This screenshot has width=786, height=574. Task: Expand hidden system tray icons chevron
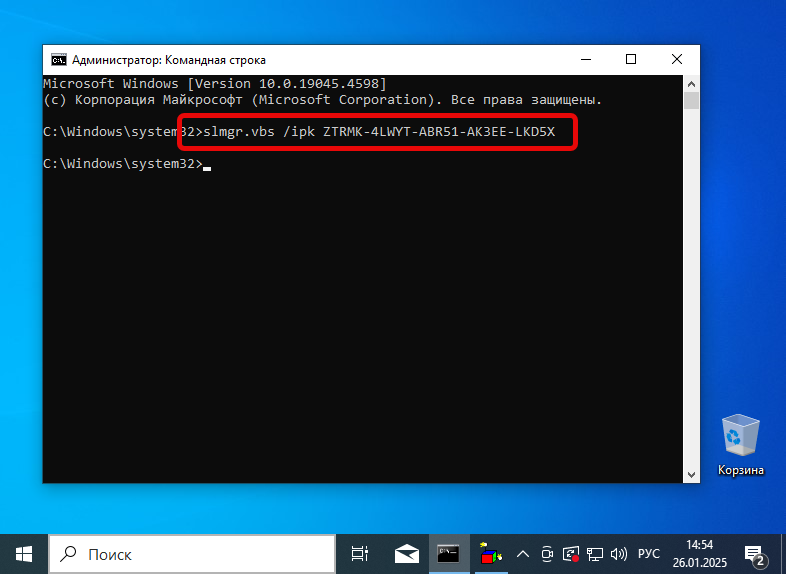click(x=523, y=553)
